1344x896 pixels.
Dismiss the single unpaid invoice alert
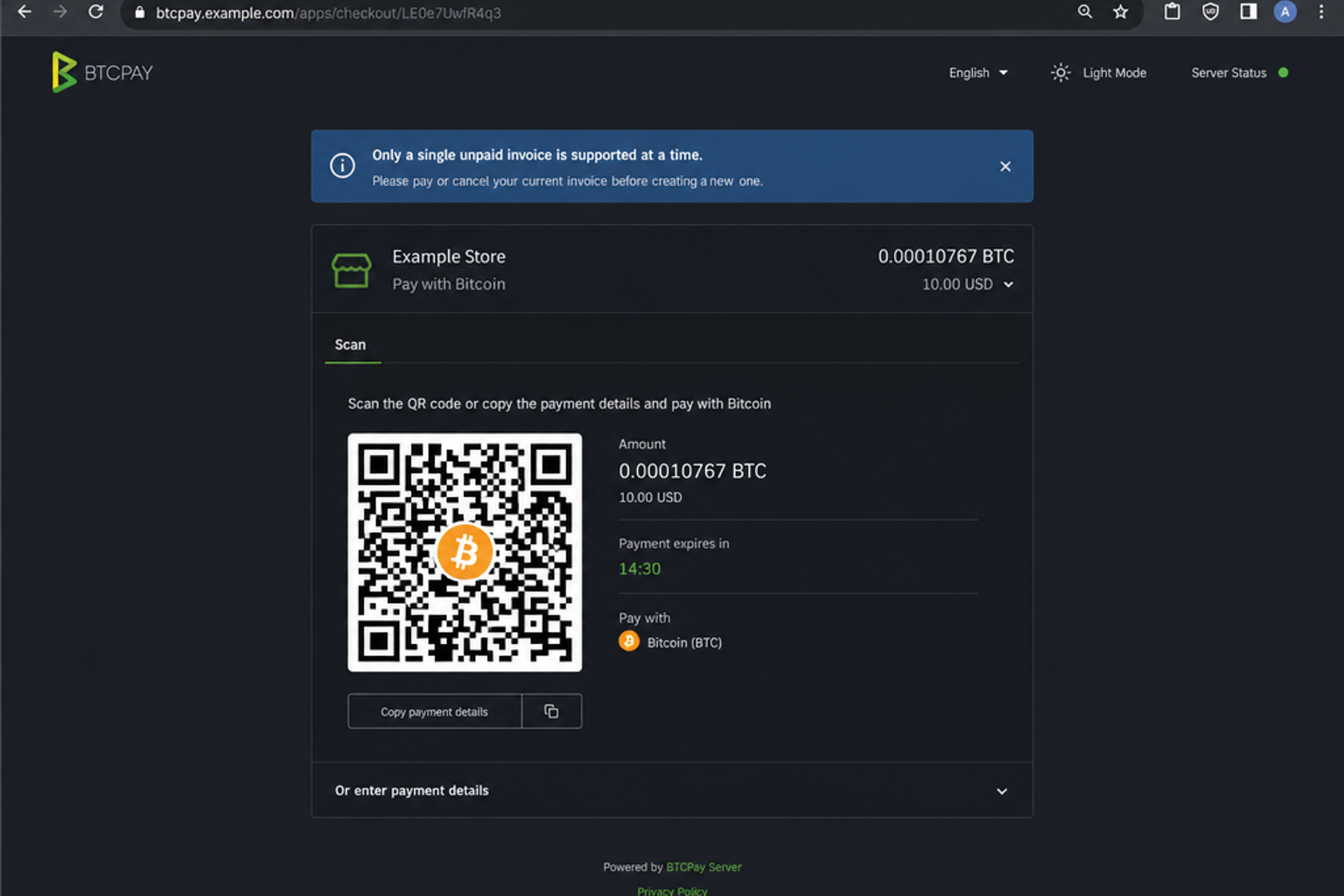pyautogui.click(x=1005, y=166)
